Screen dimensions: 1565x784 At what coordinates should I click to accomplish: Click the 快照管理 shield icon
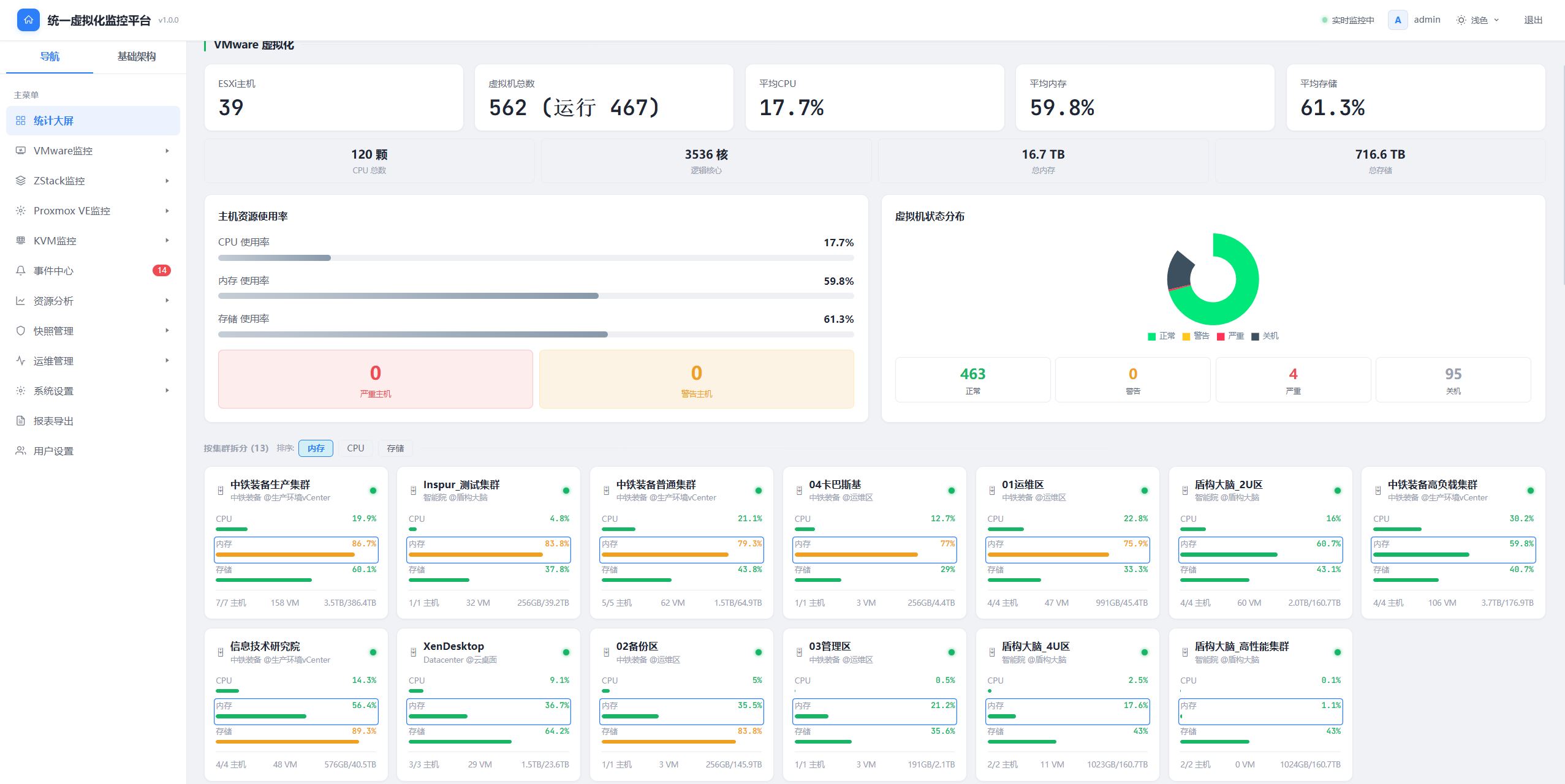21,331
